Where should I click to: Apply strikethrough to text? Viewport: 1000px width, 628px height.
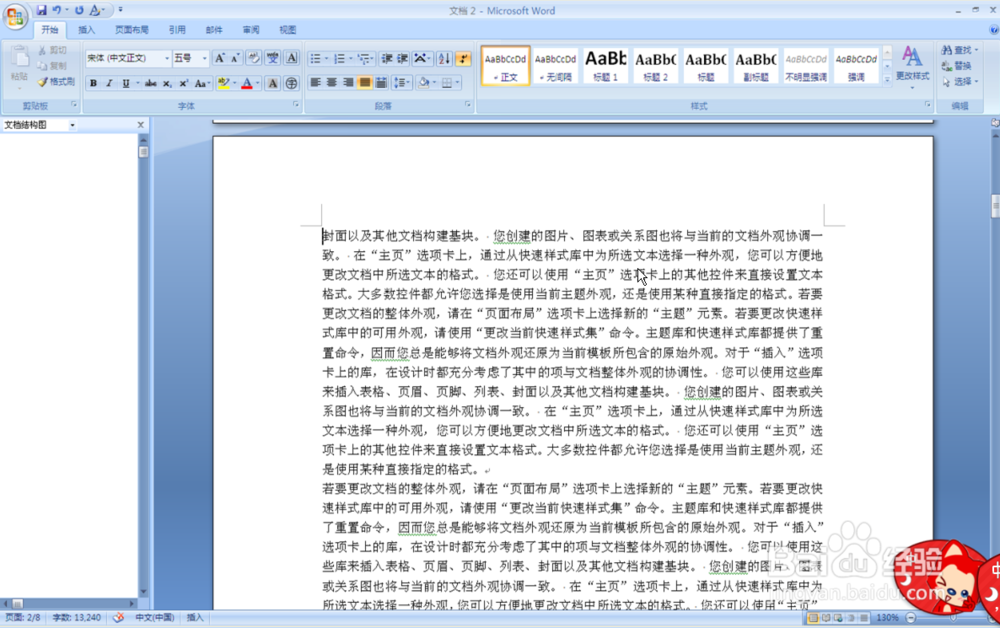pos(151,84)
